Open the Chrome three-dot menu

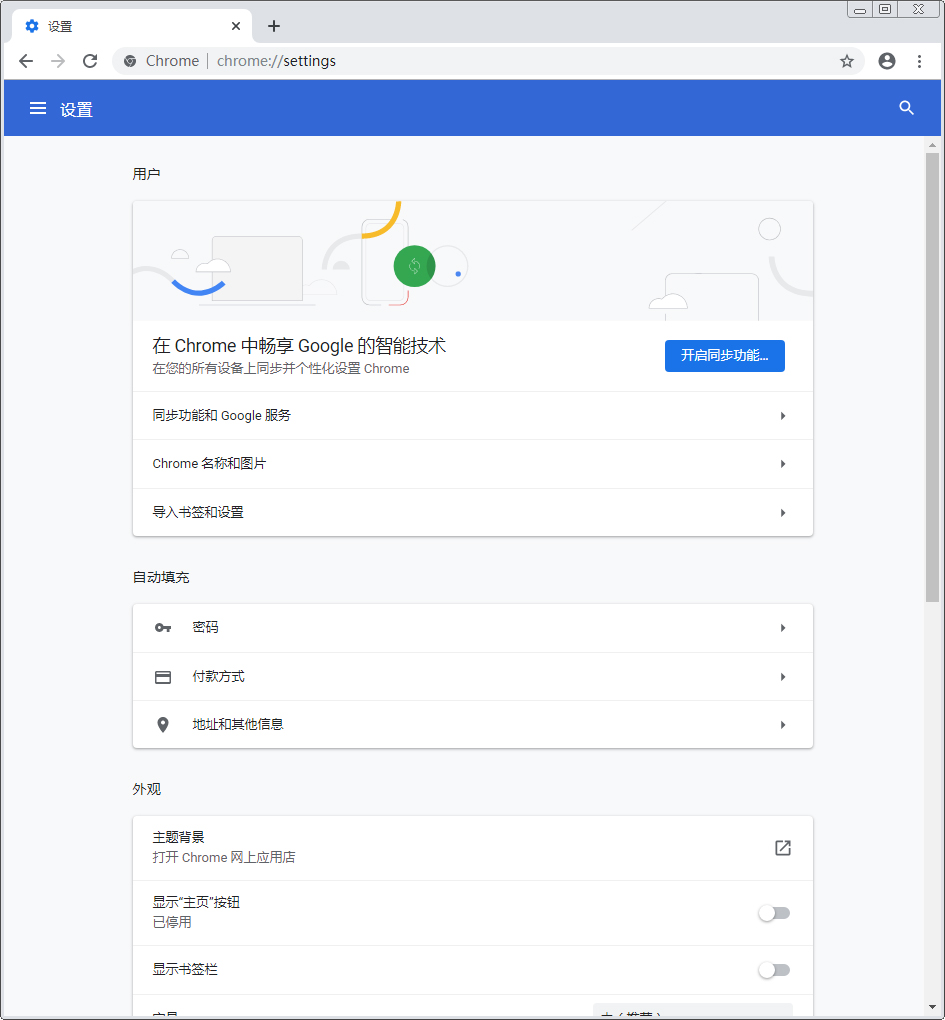coord(920,61)
